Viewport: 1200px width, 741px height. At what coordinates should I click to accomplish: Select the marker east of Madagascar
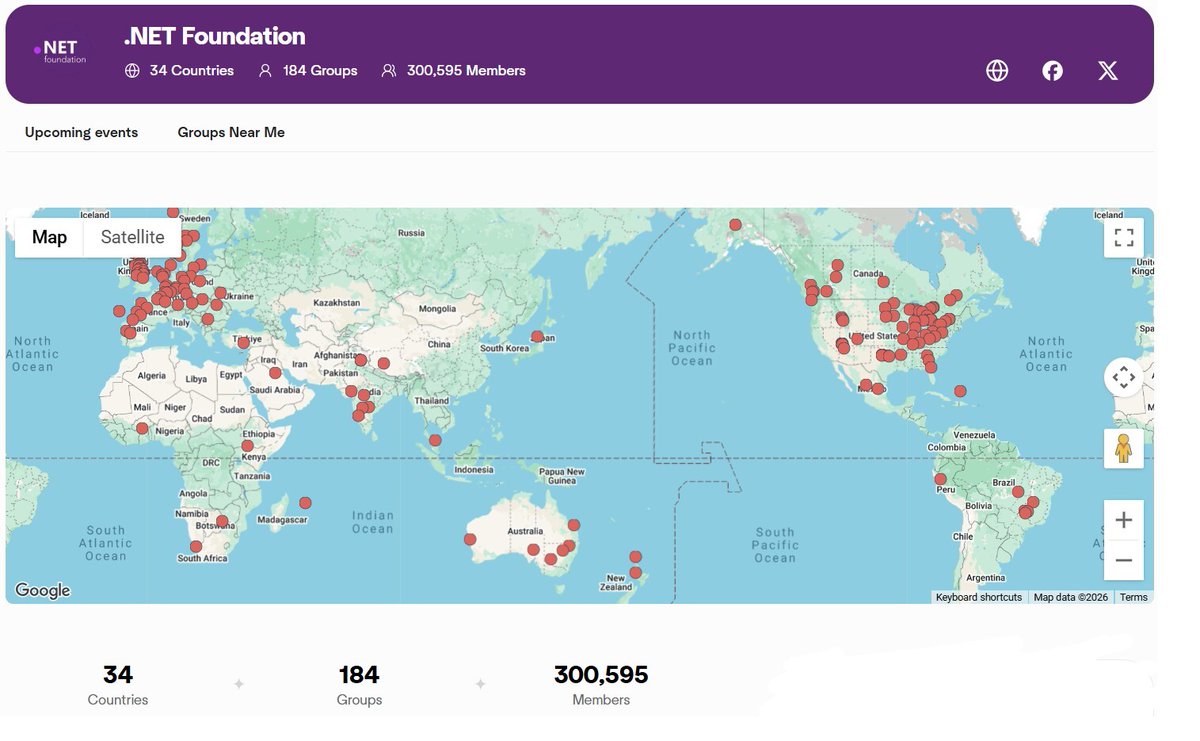[305, 503]
